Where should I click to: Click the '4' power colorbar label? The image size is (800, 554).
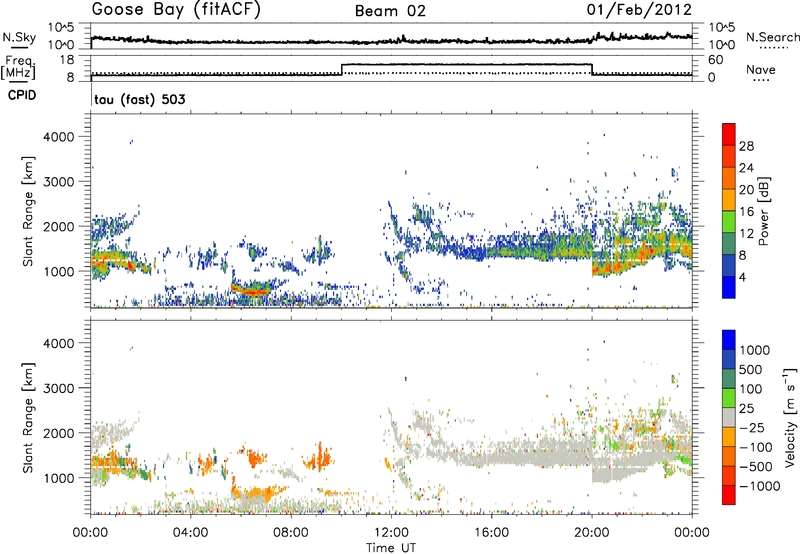coord(742,278)
